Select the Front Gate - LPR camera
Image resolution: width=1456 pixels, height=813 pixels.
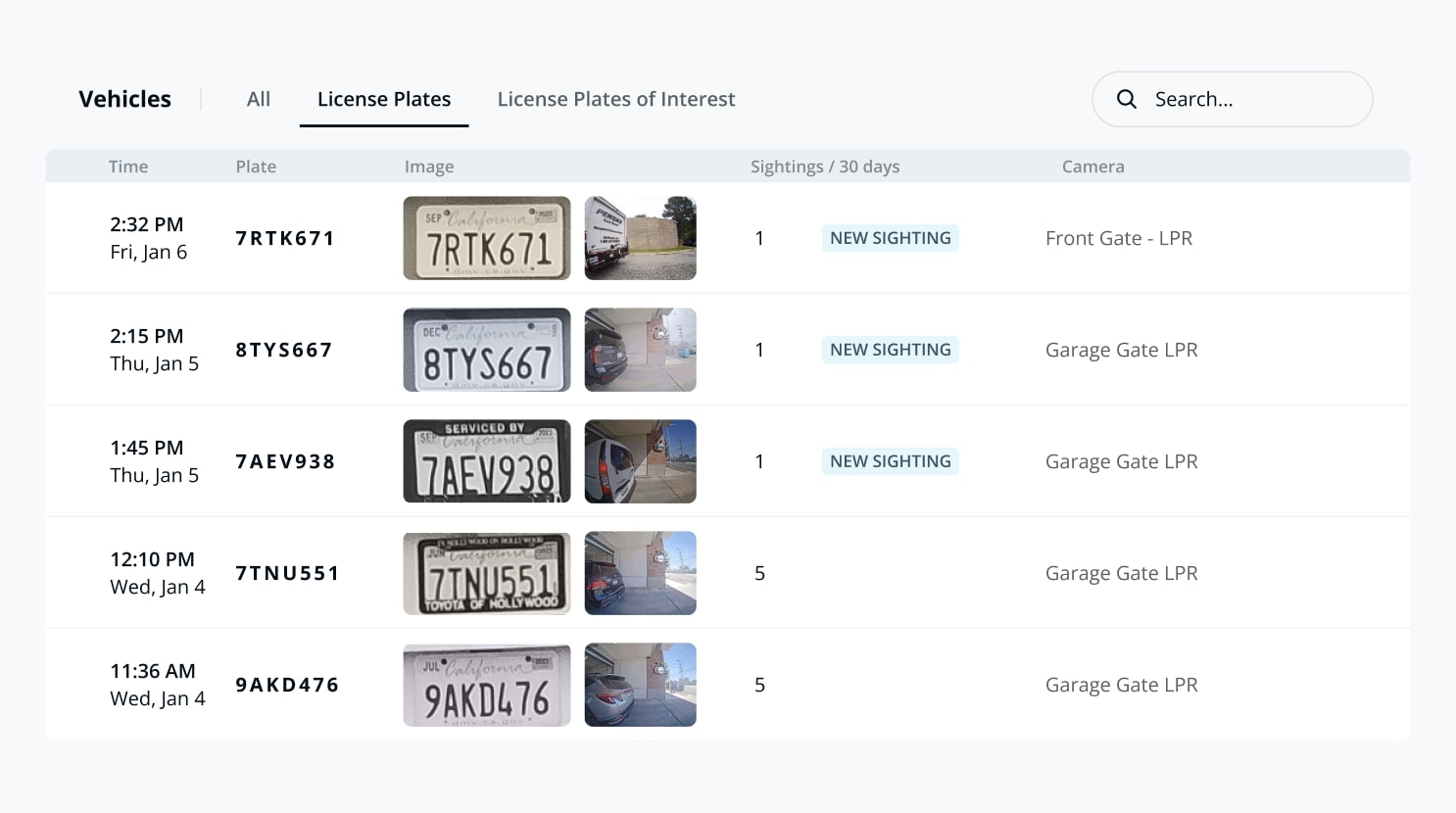(1119, 238)
